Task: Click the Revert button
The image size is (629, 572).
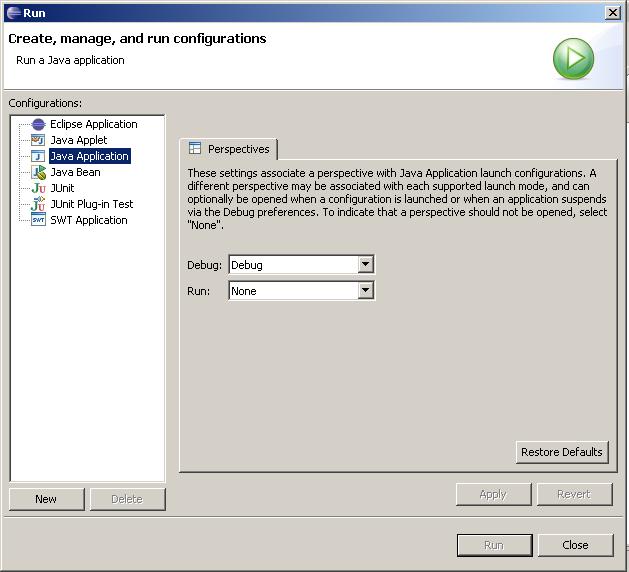Action: pyautogui.click(x=574, y=494)
